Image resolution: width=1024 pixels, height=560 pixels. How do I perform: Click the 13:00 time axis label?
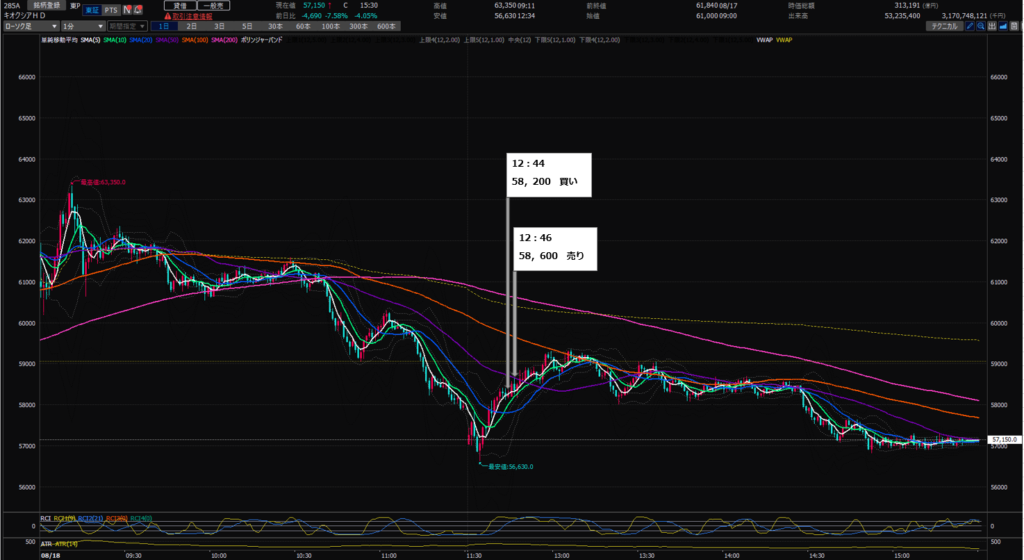561,555
